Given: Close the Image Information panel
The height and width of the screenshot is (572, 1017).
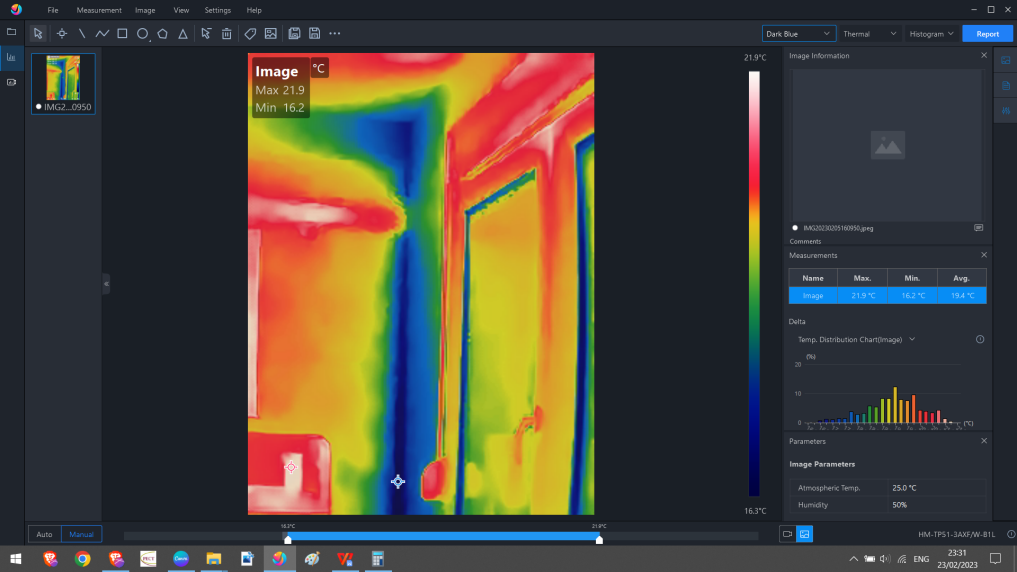Looking at the screenshot, I should [983, 56].
